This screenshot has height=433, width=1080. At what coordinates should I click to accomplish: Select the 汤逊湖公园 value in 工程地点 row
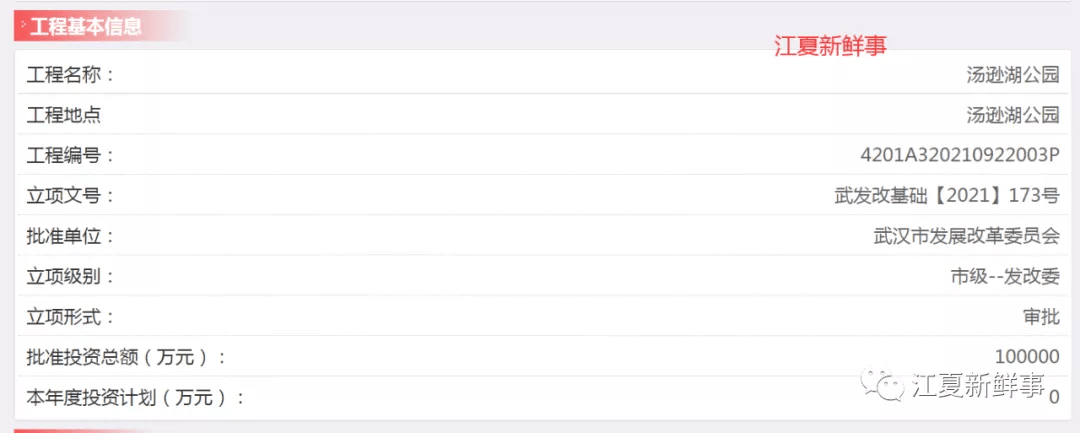pyautogui.click(x=1012, y=114)
